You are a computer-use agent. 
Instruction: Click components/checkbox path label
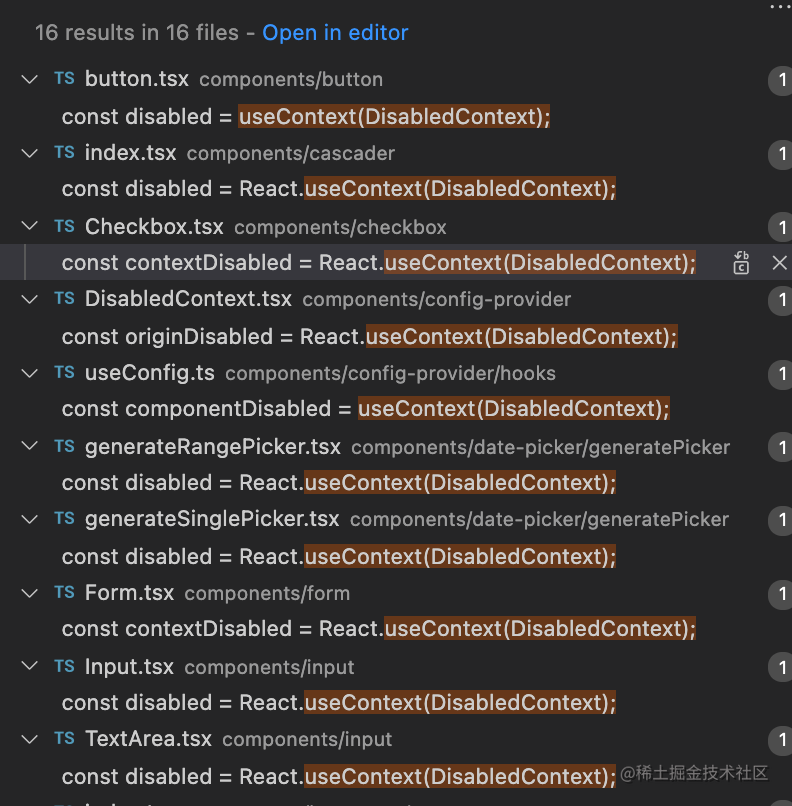click(340, 227)
